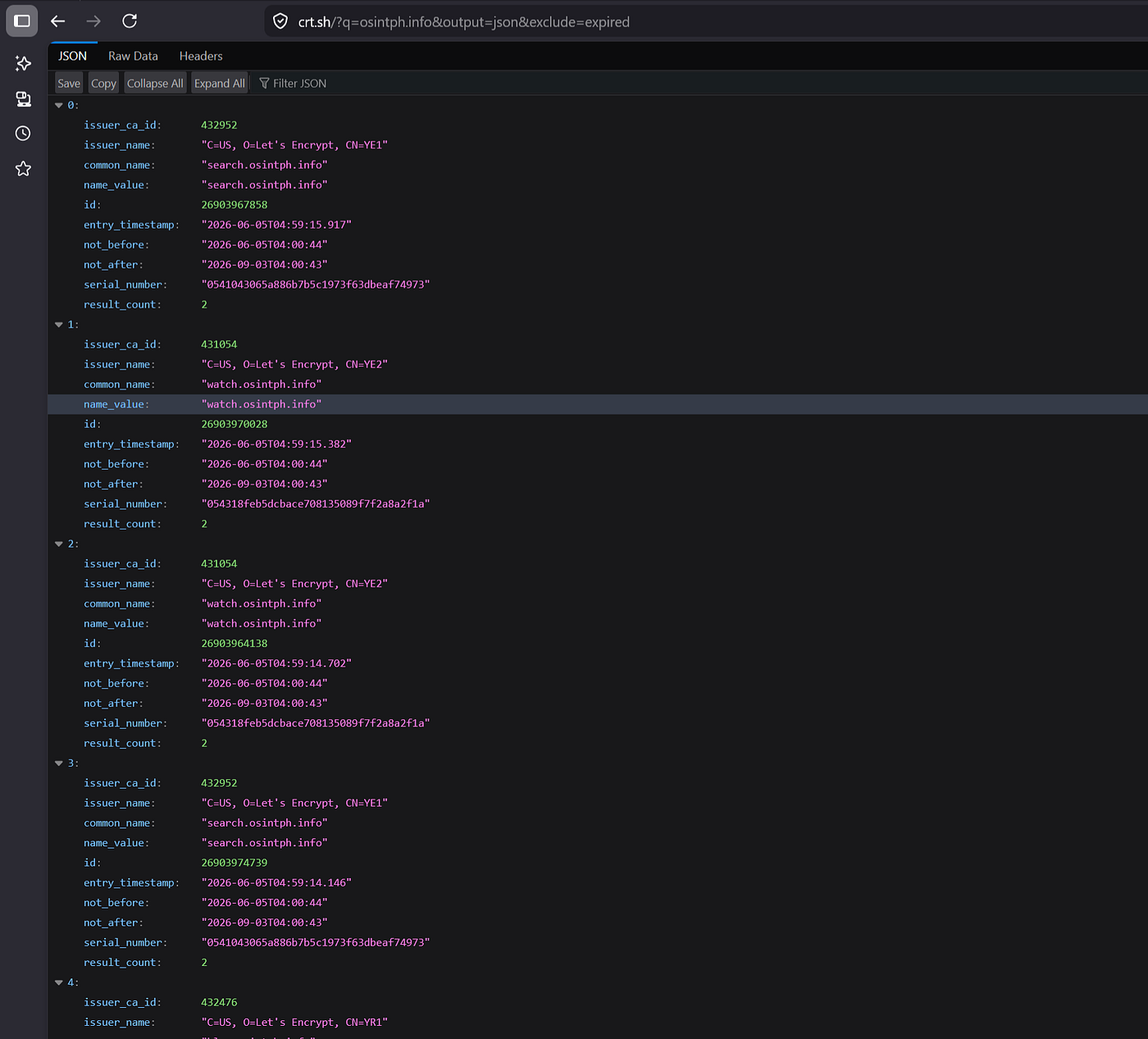Select the highlighted name_value "watch.osintph.info" row
The width and height of the screenshot is (1148, 1039).
(598, 404)
